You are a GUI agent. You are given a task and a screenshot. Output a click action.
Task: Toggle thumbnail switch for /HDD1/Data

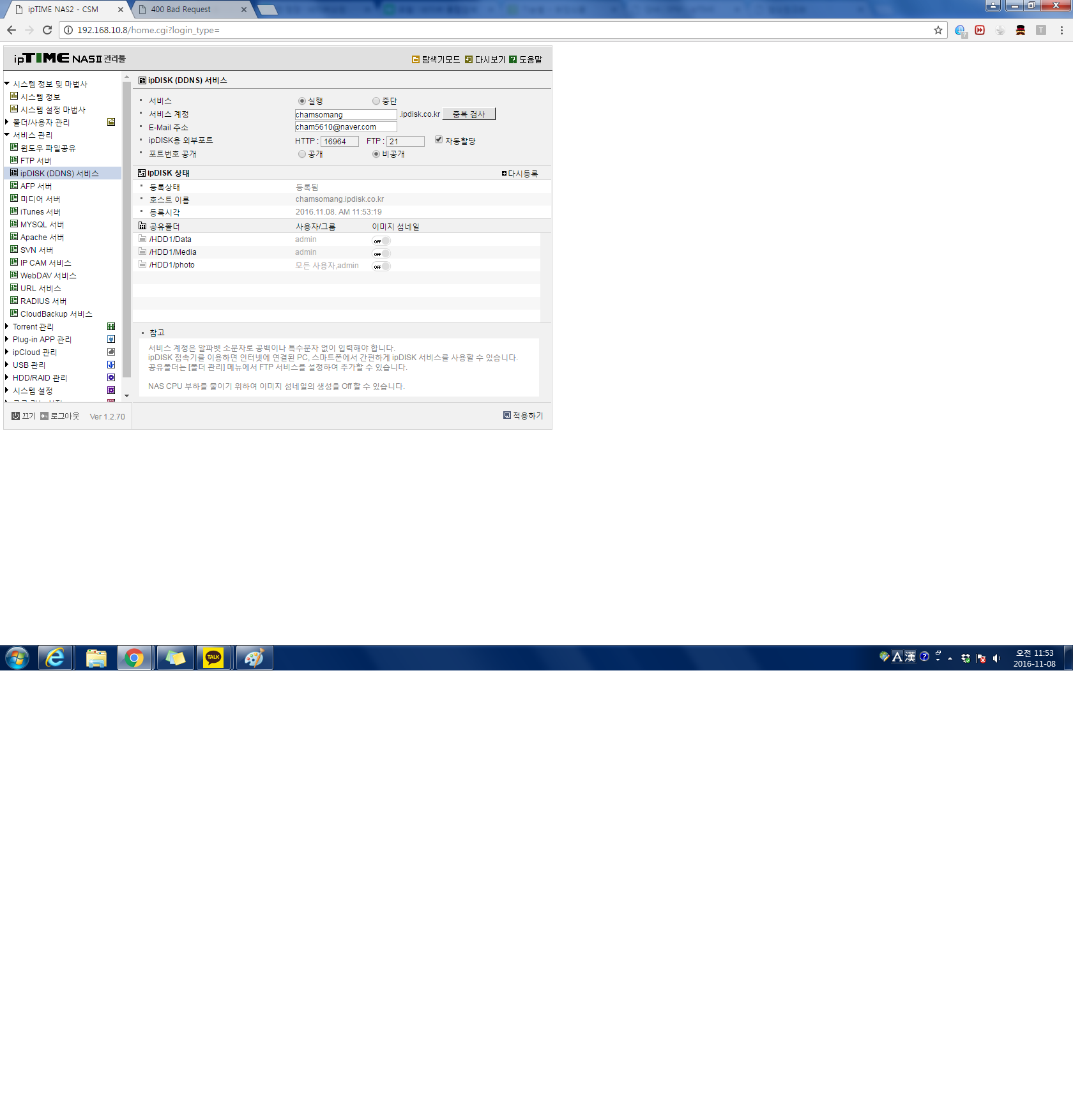(x=381, y=241)
